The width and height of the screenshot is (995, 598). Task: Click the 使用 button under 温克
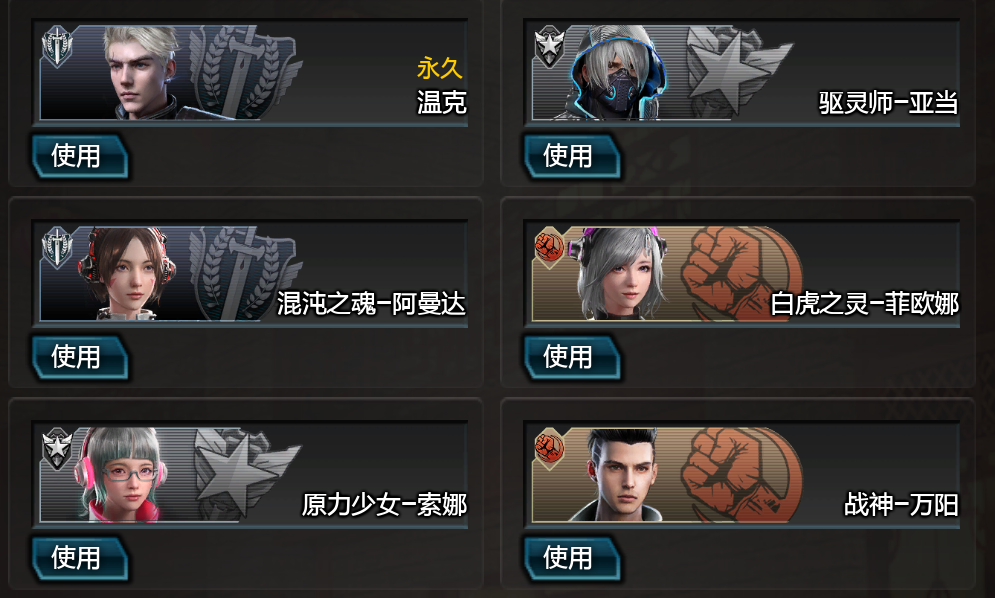(80, 156)
